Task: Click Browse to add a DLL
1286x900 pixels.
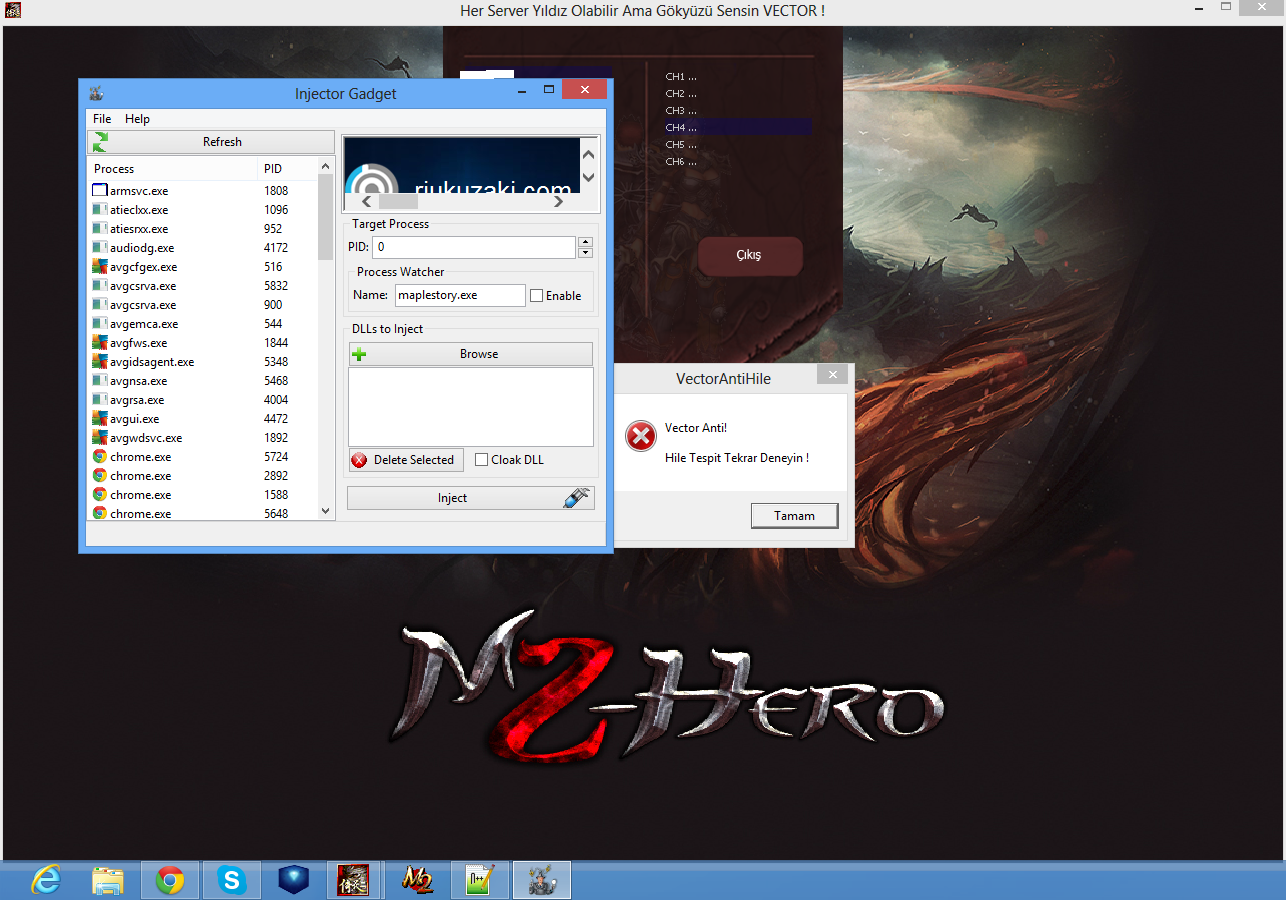Action: [470, 354]
